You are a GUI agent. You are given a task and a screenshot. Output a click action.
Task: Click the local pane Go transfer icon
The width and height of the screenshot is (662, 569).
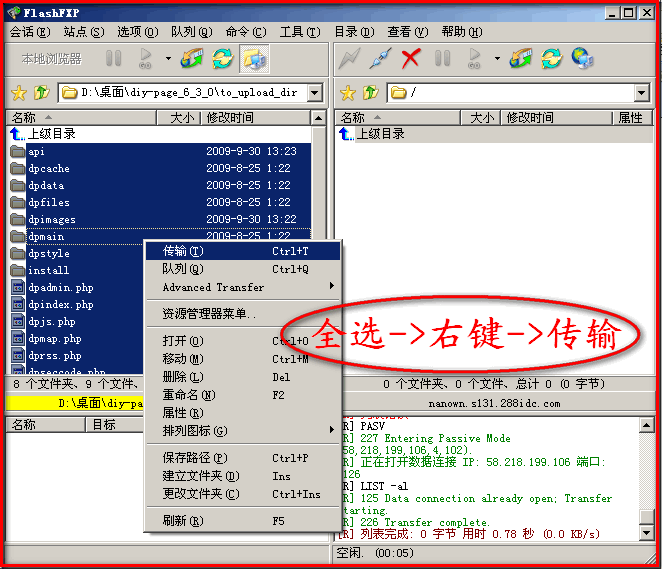click(x=145, y=59)
